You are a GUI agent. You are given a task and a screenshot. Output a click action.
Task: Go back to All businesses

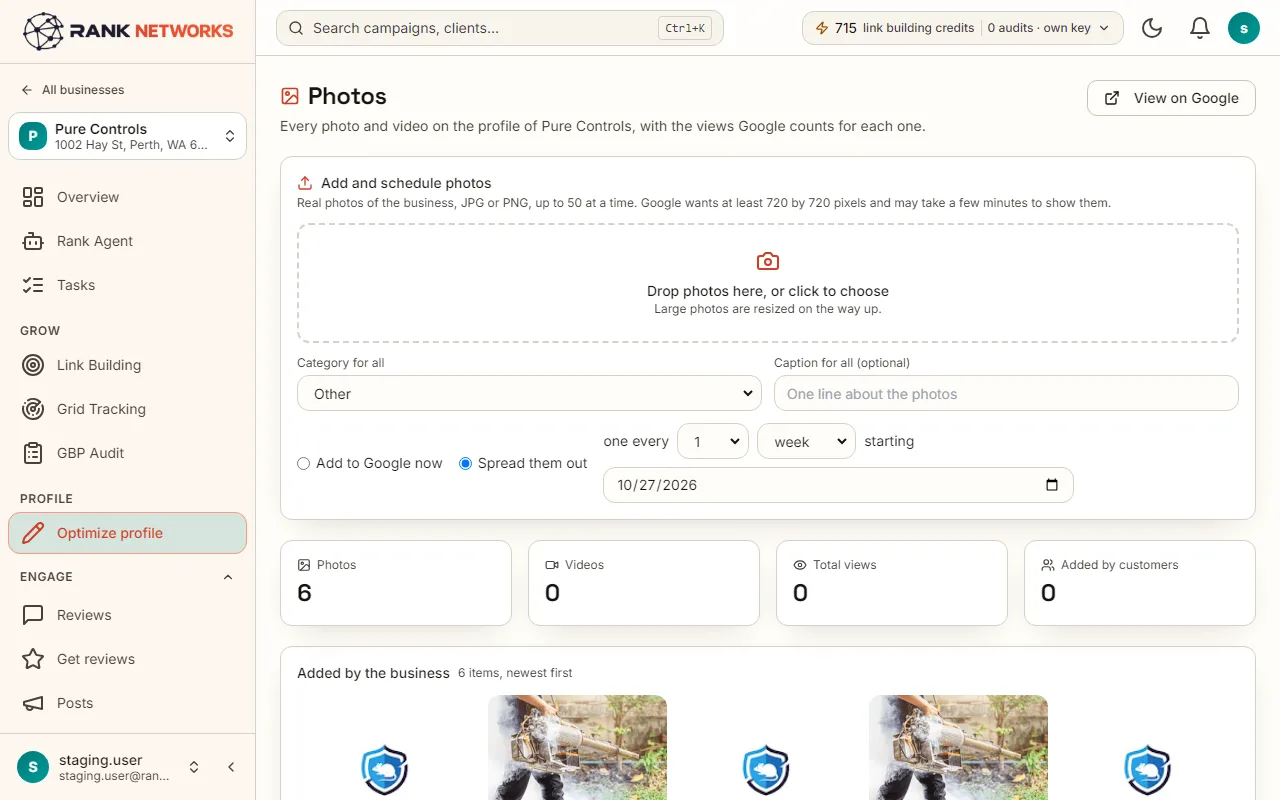pyautogui.click(x=73, y=90)
